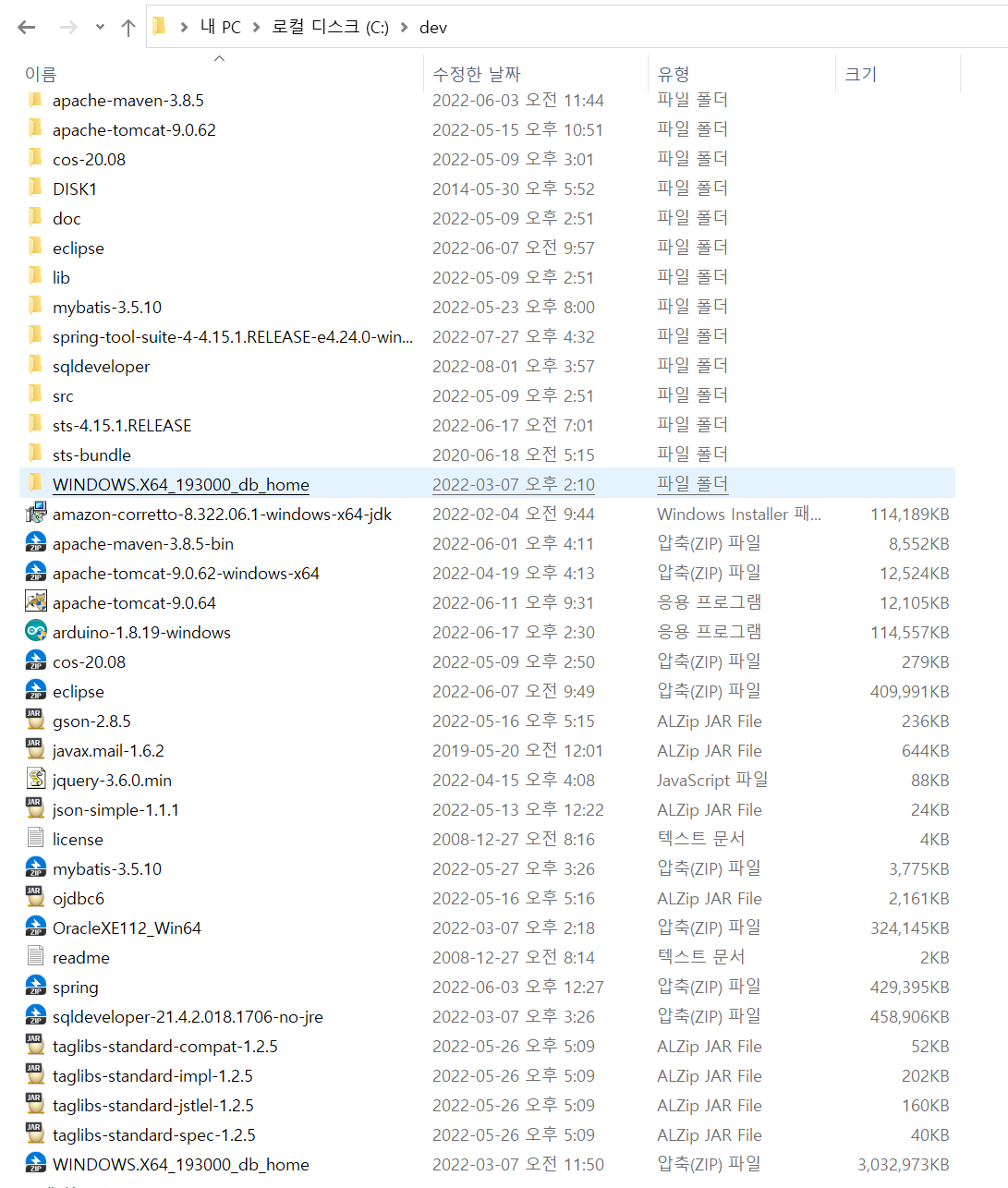Click the apache-maven-3.8.5-bin ZIP icon
The height and width of the screenshot is (1188, 1008).
coord(35,543)
